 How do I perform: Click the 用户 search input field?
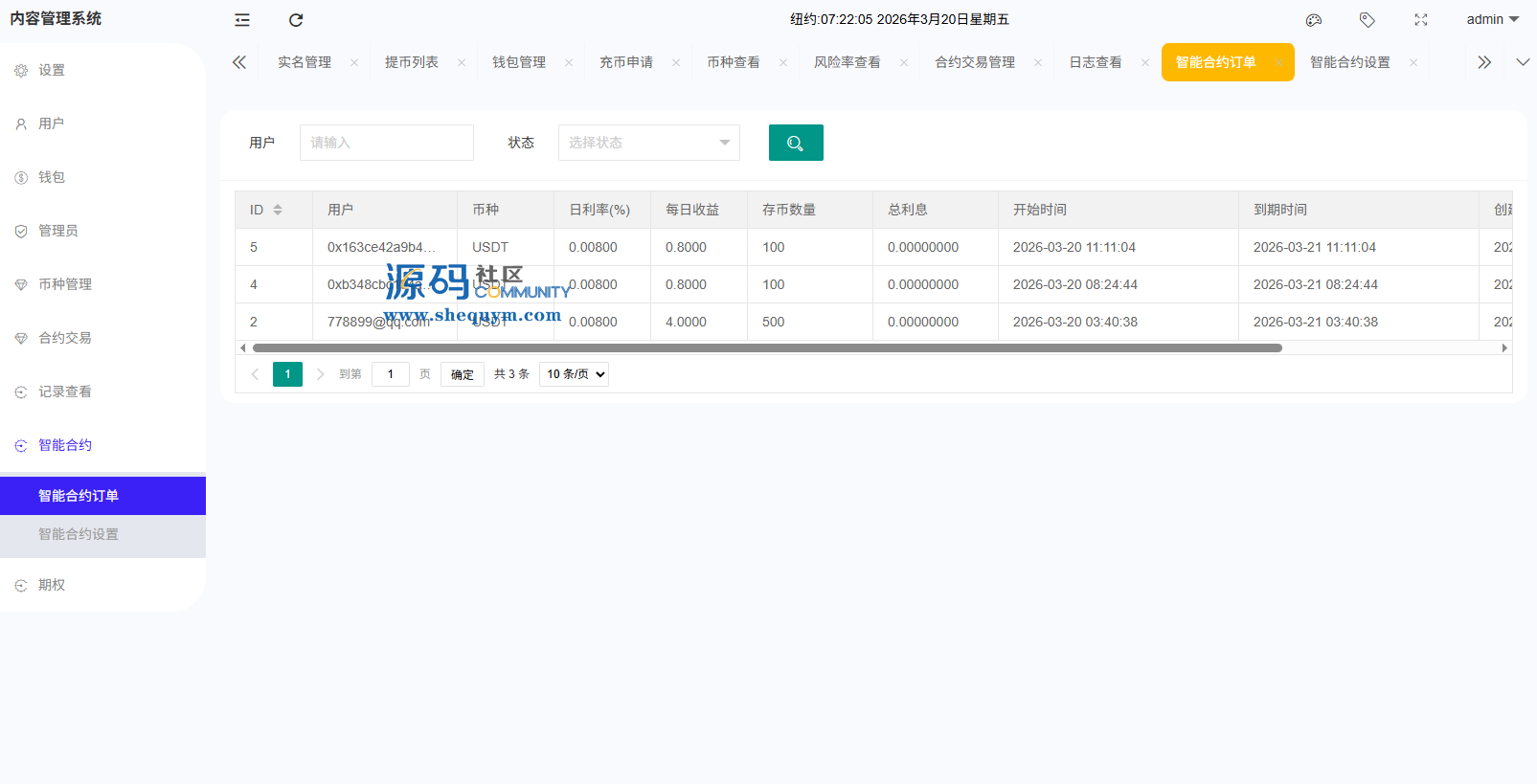(x=386, y=143)
